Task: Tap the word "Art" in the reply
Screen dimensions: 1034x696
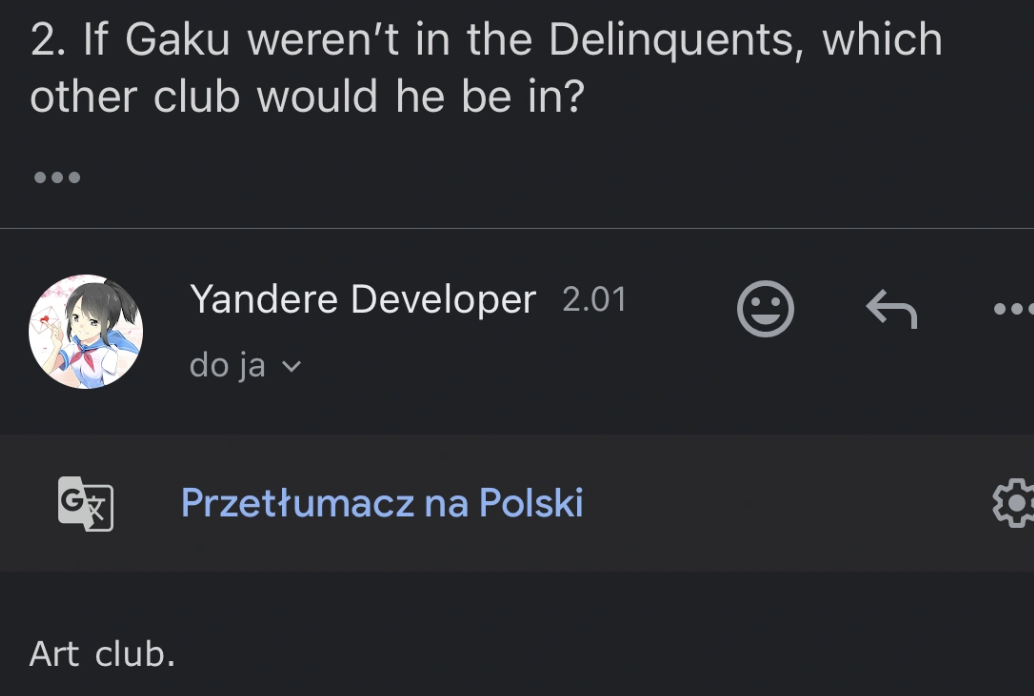Action: (x=54, y=654)
